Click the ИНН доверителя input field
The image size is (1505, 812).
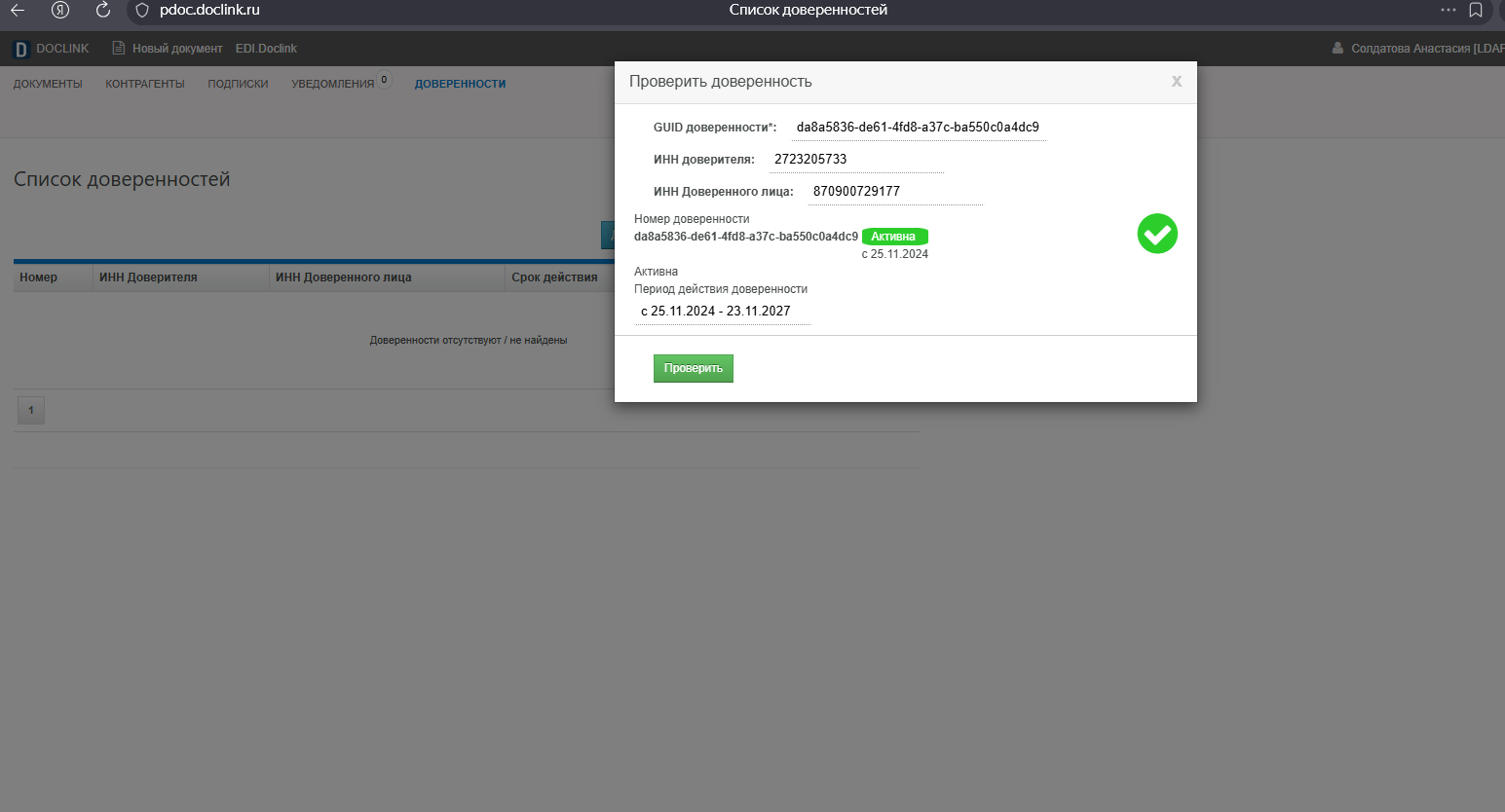pyautogui.click(x=856, y=160)
